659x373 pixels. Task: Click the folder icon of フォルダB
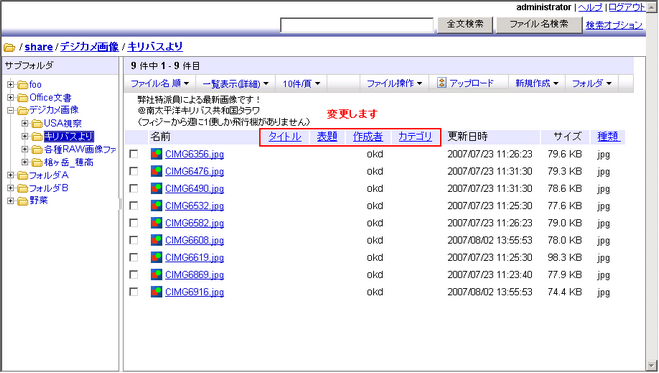coord(23,189)
